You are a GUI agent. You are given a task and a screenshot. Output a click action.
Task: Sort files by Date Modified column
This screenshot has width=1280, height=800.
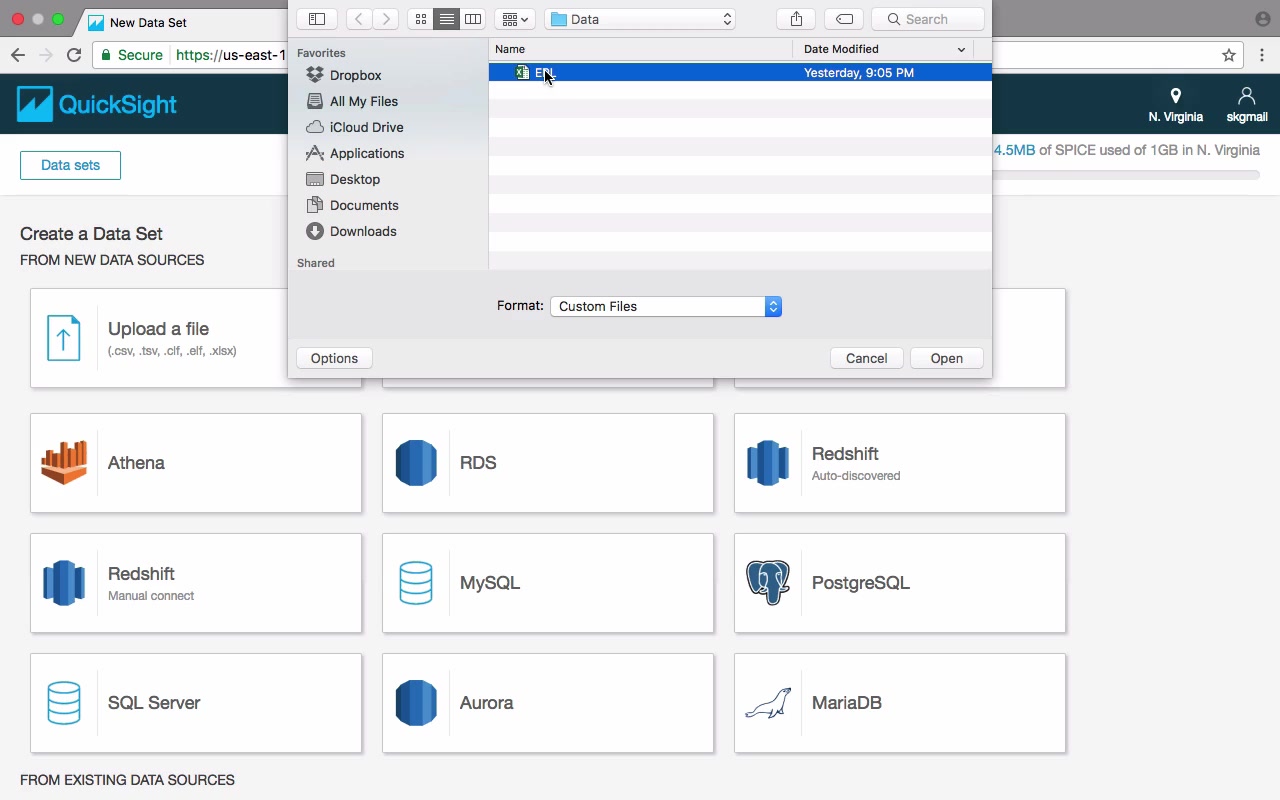[x=884, y=49]
